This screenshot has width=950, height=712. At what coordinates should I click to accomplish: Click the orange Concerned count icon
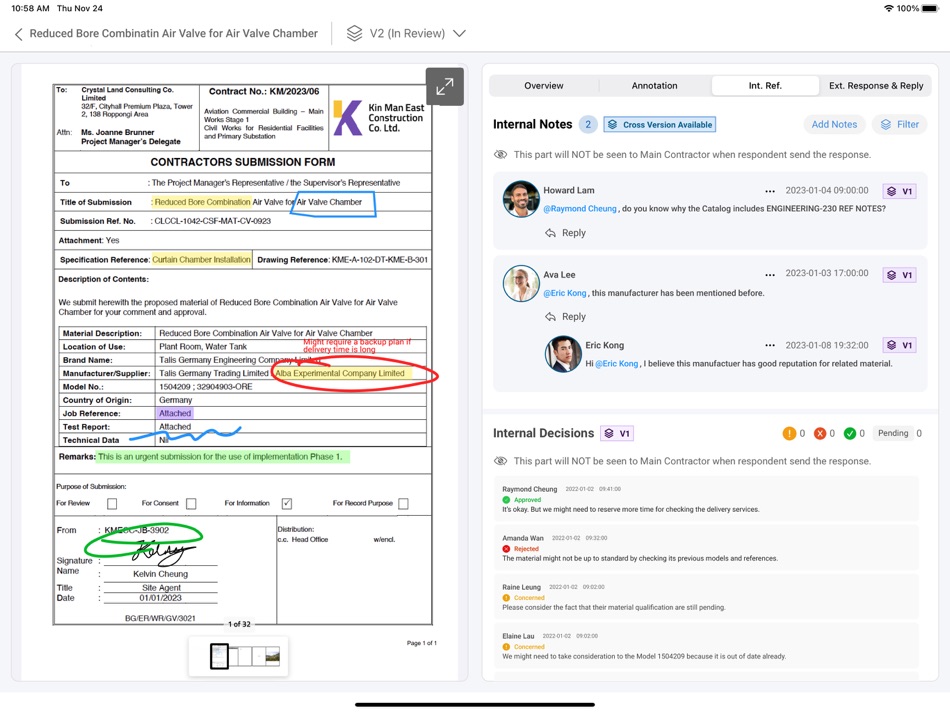789,433
